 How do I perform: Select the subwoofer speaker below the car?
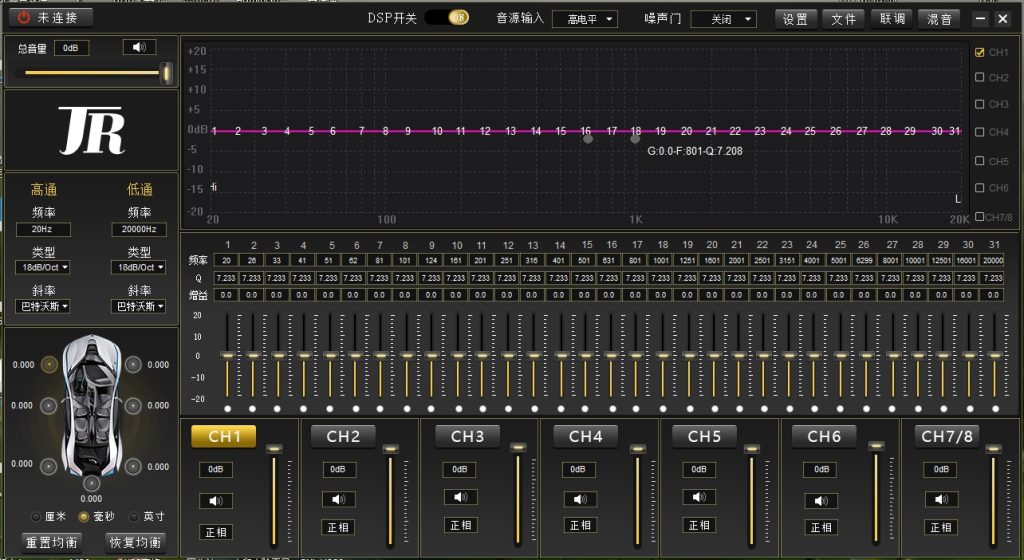91,483
